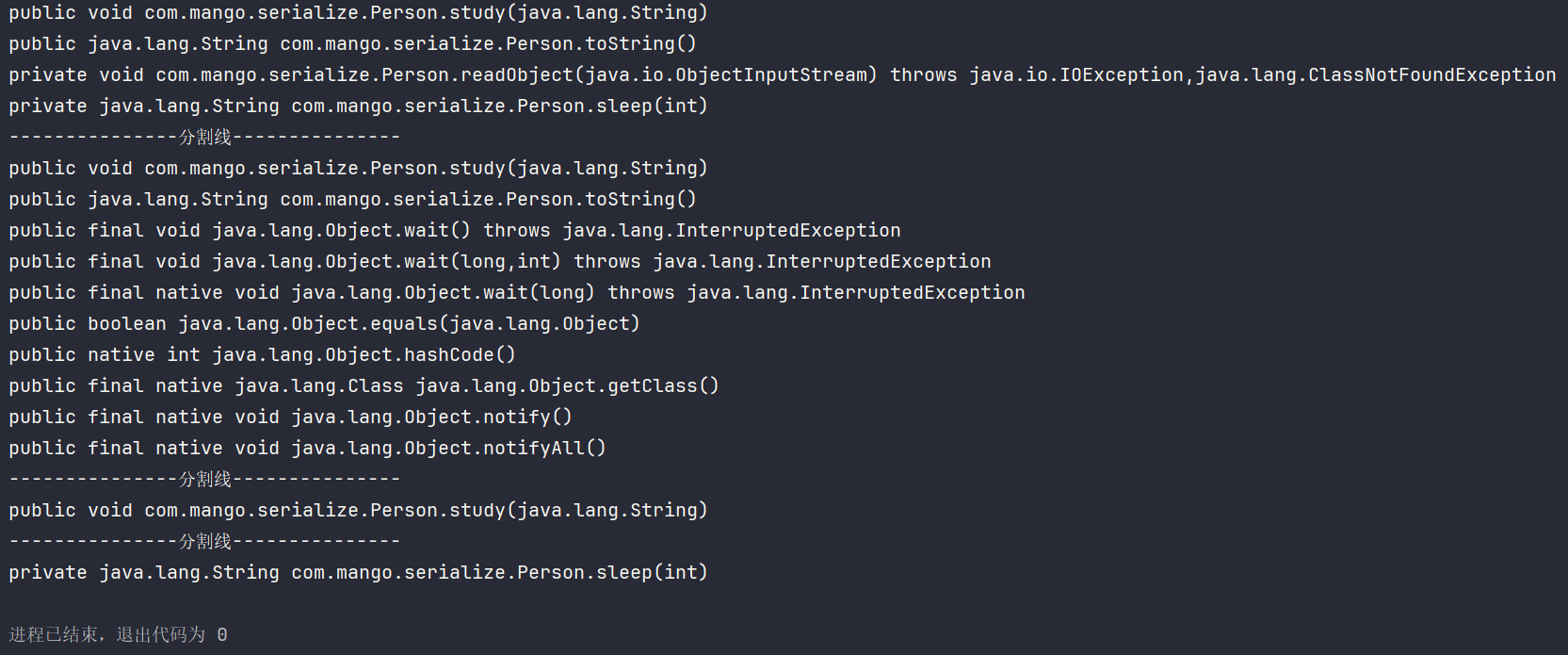Image resolution: width=1568 pixels, height=655 pixels.
Task: Click the first 分割线 separator line
Action: [x=204, y=138]
